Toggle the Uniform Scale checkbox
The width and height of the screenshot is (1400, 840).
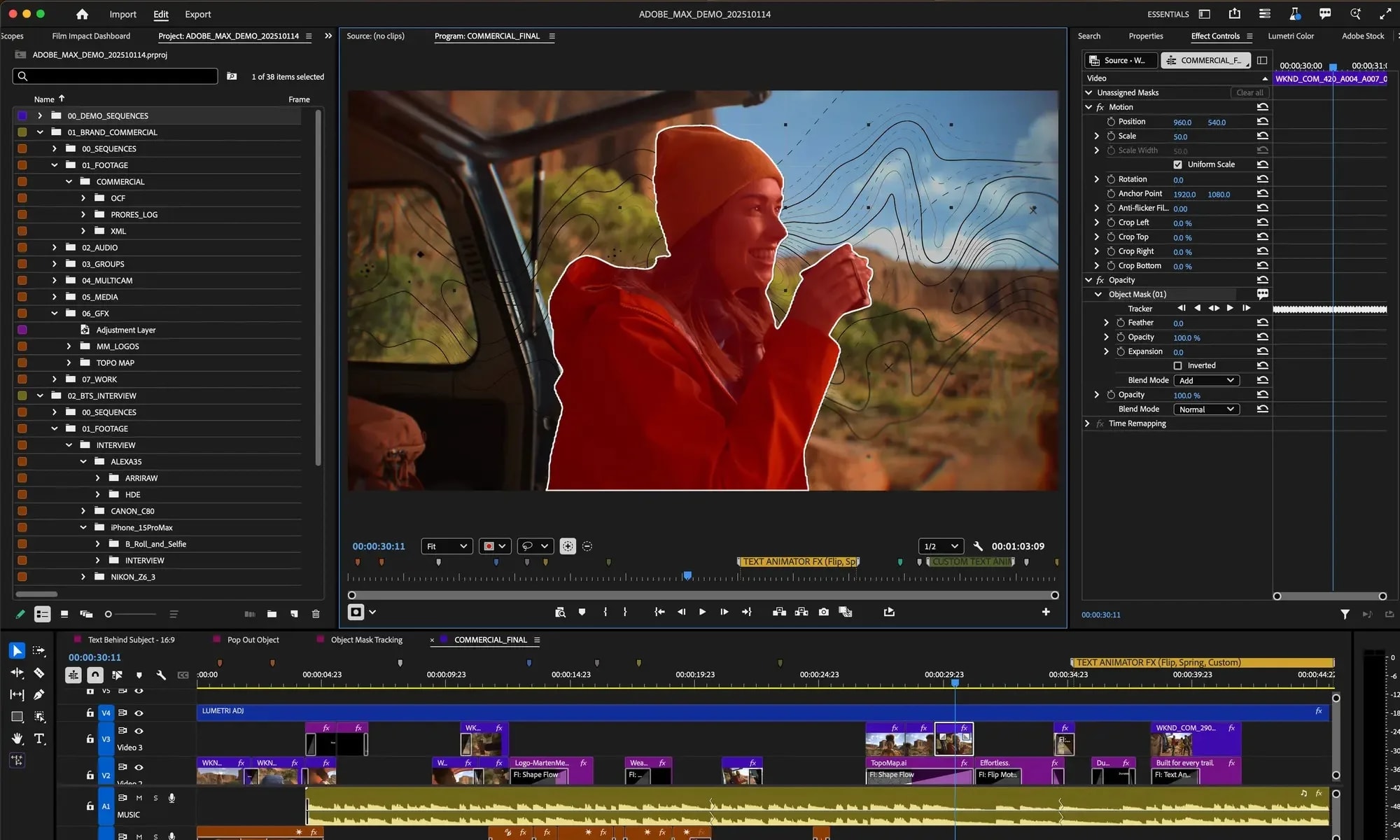point(1179,164)
